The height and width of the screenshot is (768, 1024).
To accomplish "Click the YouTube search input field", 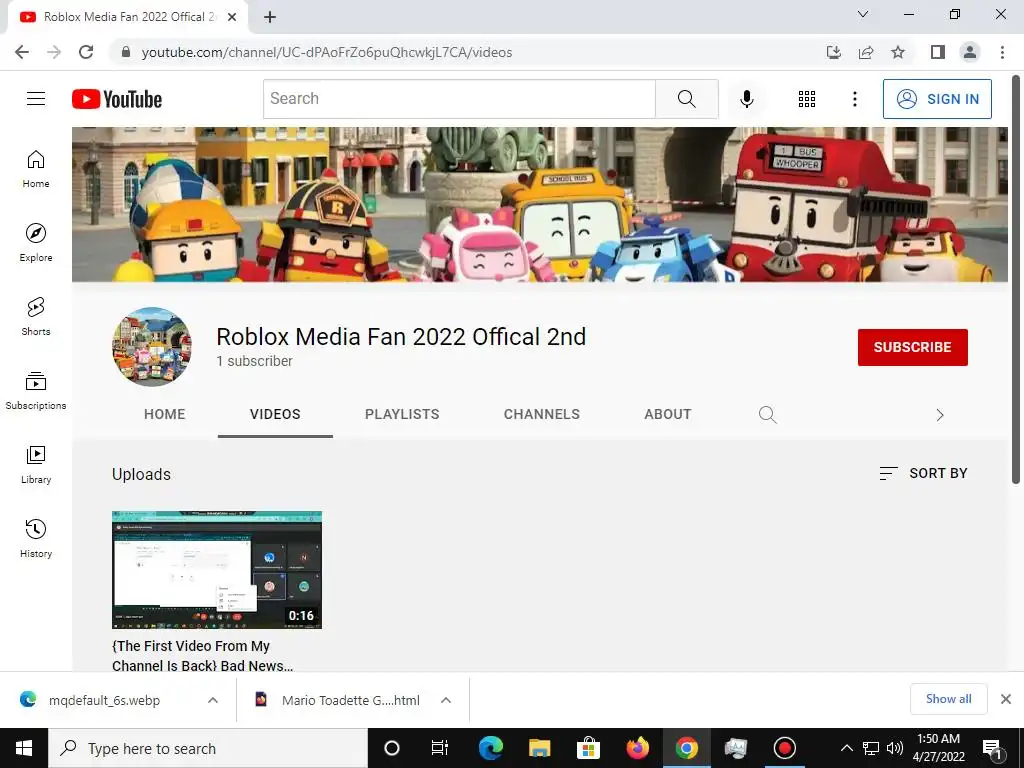I will (459, 99).
